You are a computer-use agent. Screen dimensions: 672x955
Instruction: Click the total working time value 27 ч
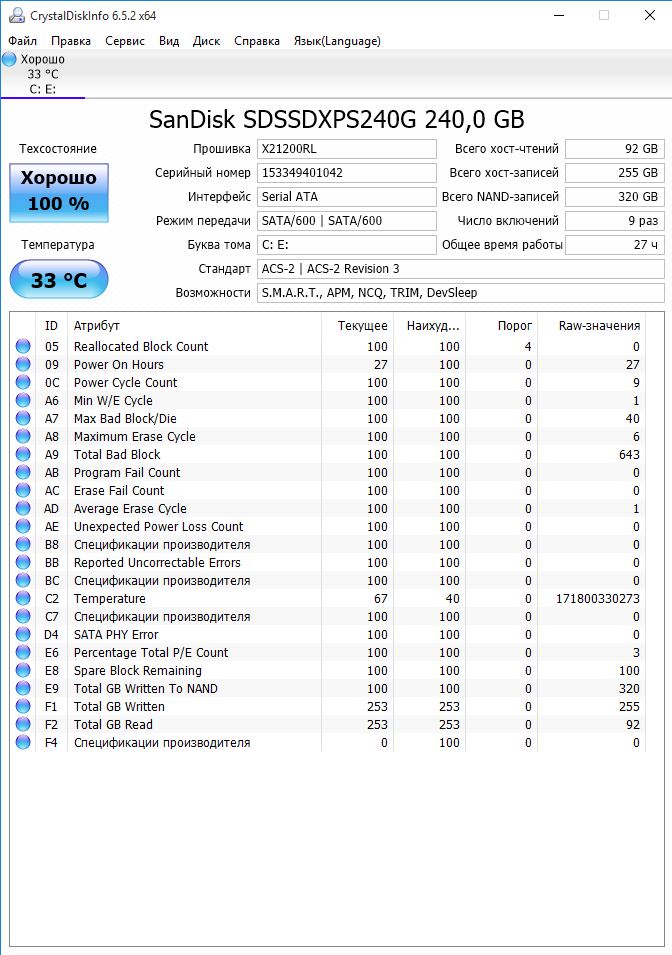pyautogui.click(x=615, y=245)
